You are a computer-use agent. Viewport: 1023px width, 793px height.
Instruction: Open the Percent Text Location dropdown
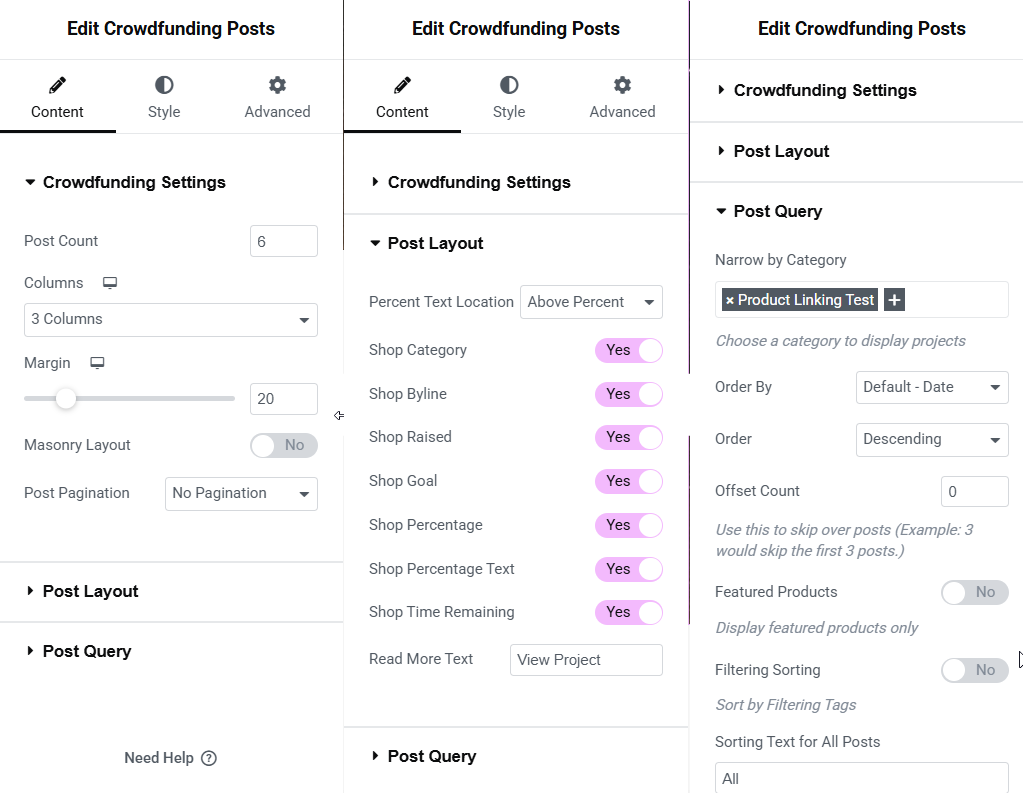tap(591, 302)
